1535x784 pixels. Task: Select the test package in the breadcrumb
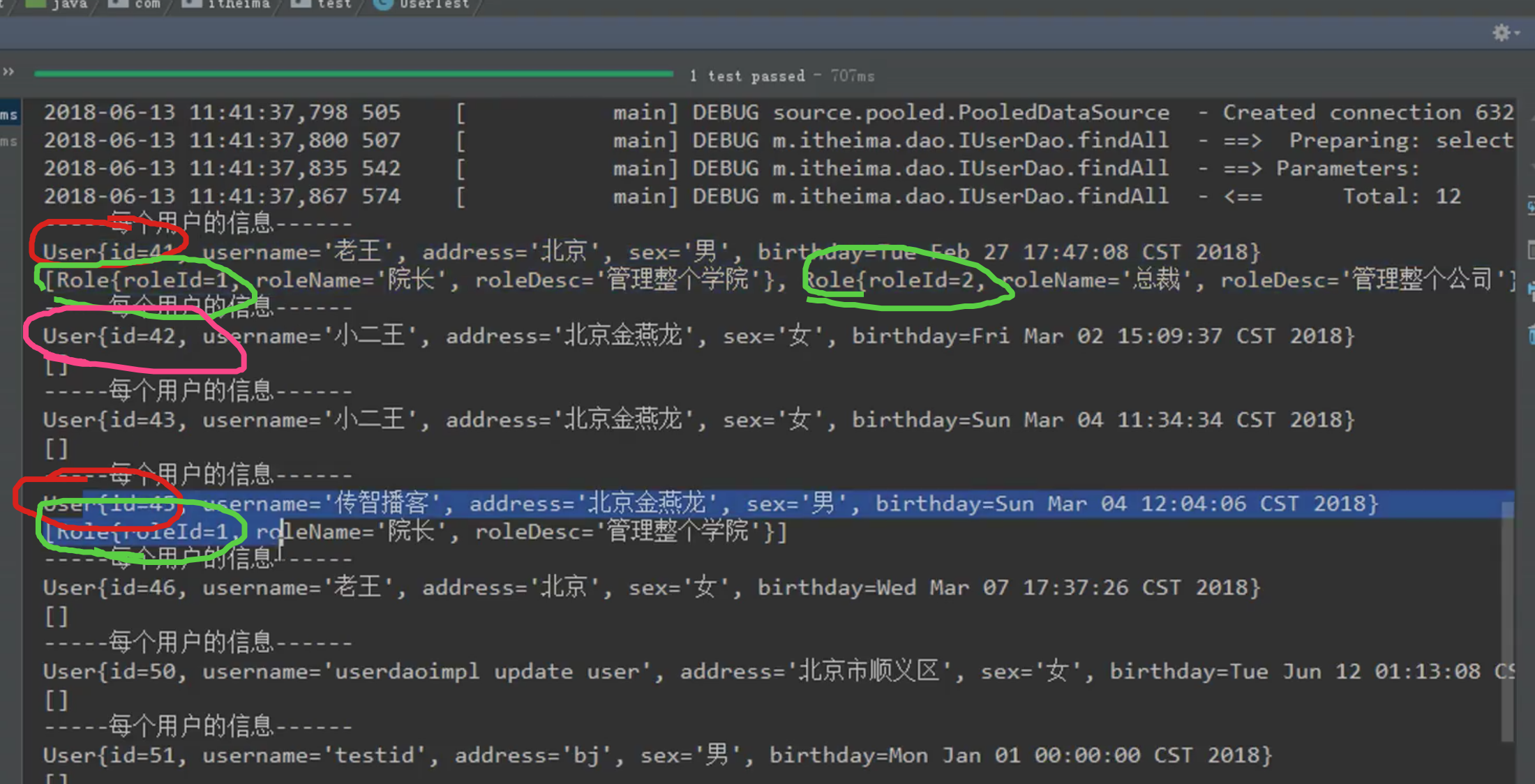click(x=334, y=4)
